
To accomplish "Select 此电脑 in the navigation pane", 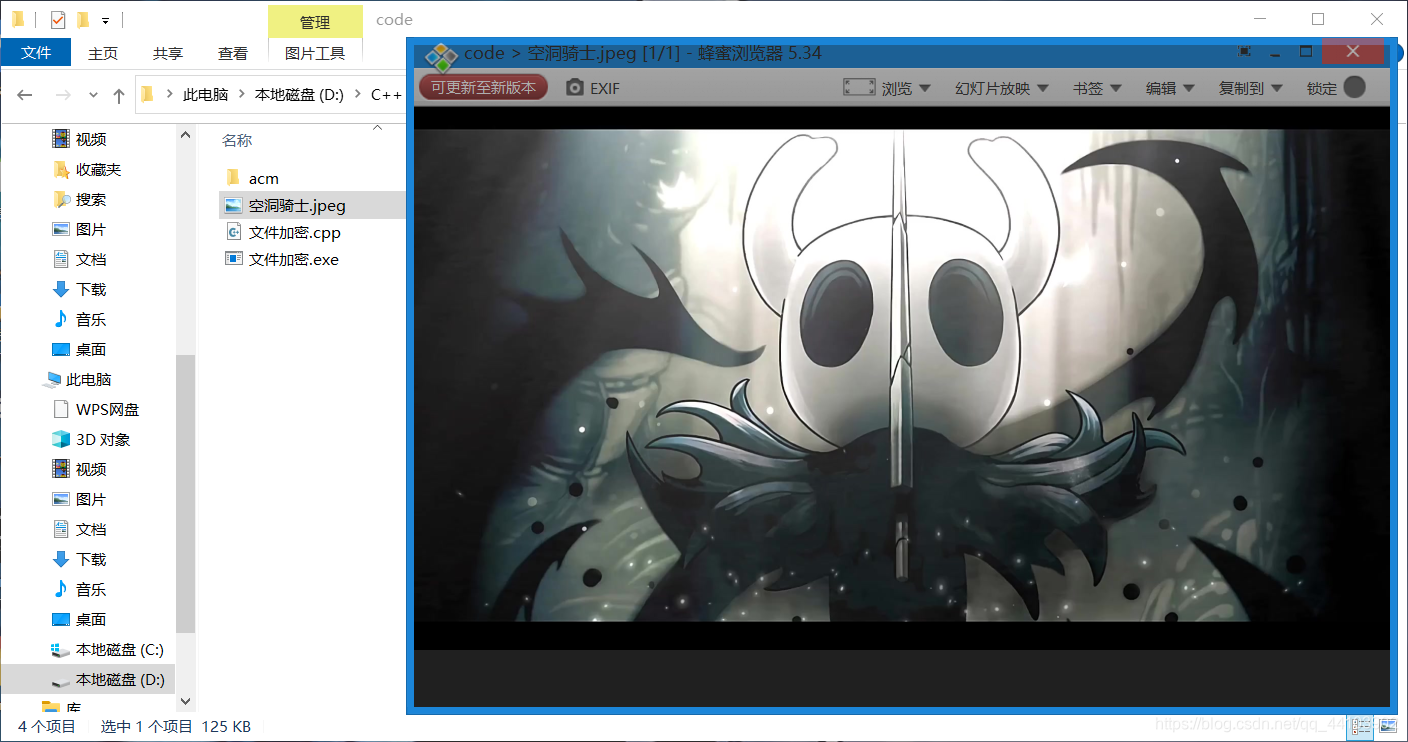I will coord(78,380).
